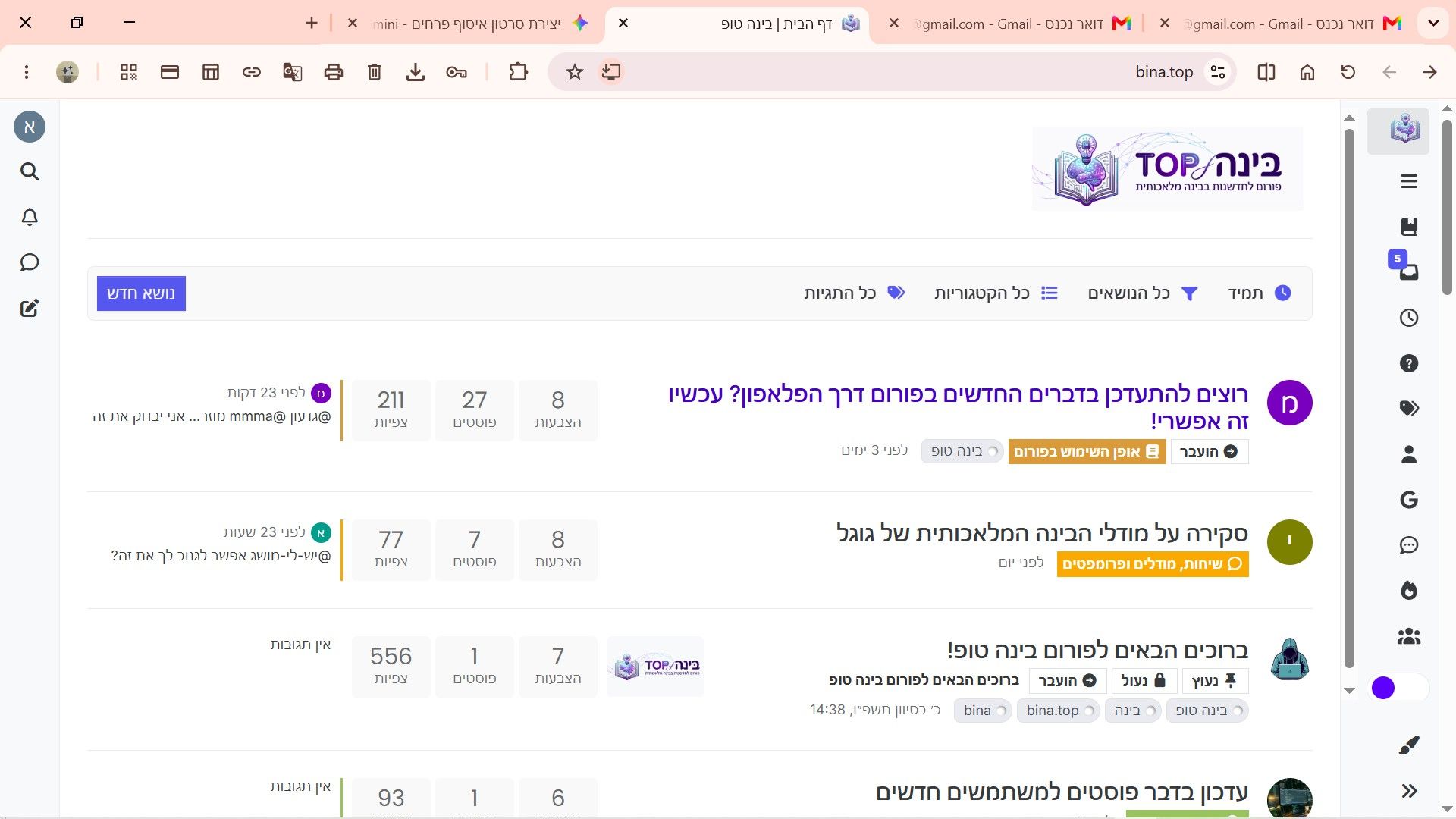Click the trash icon in browser toolbar
1456x819 pixels.
[375, 72]
